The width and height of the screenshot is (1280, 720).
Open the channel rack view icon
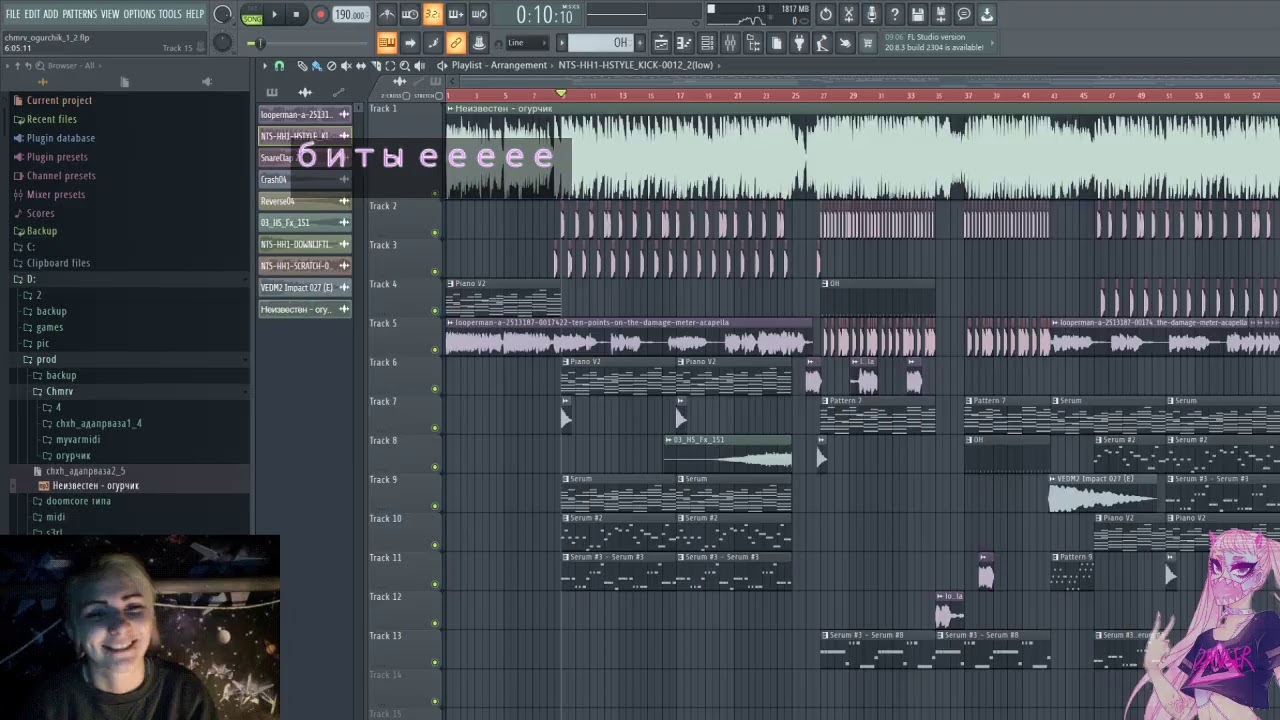click(707, 43)
